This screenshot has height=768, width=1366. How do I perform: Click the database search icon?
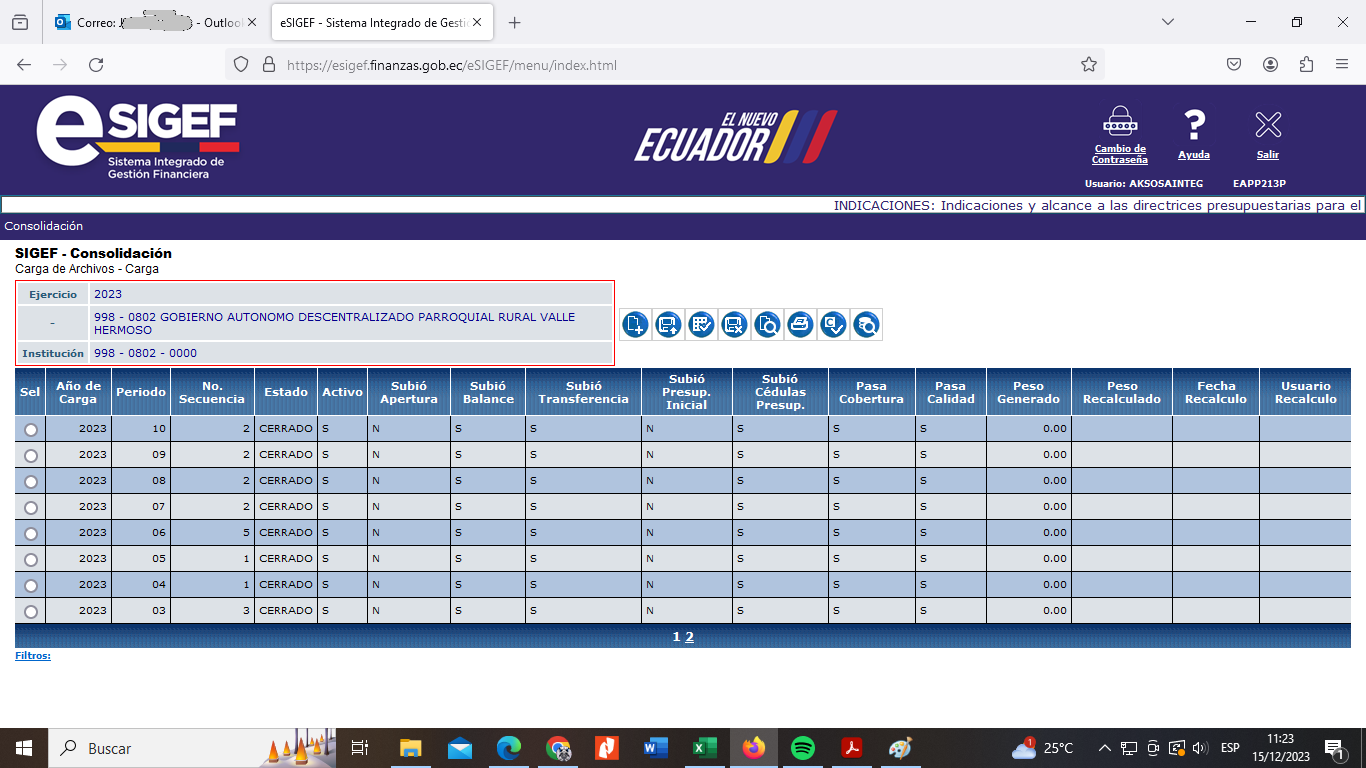[x=866, y=324]
